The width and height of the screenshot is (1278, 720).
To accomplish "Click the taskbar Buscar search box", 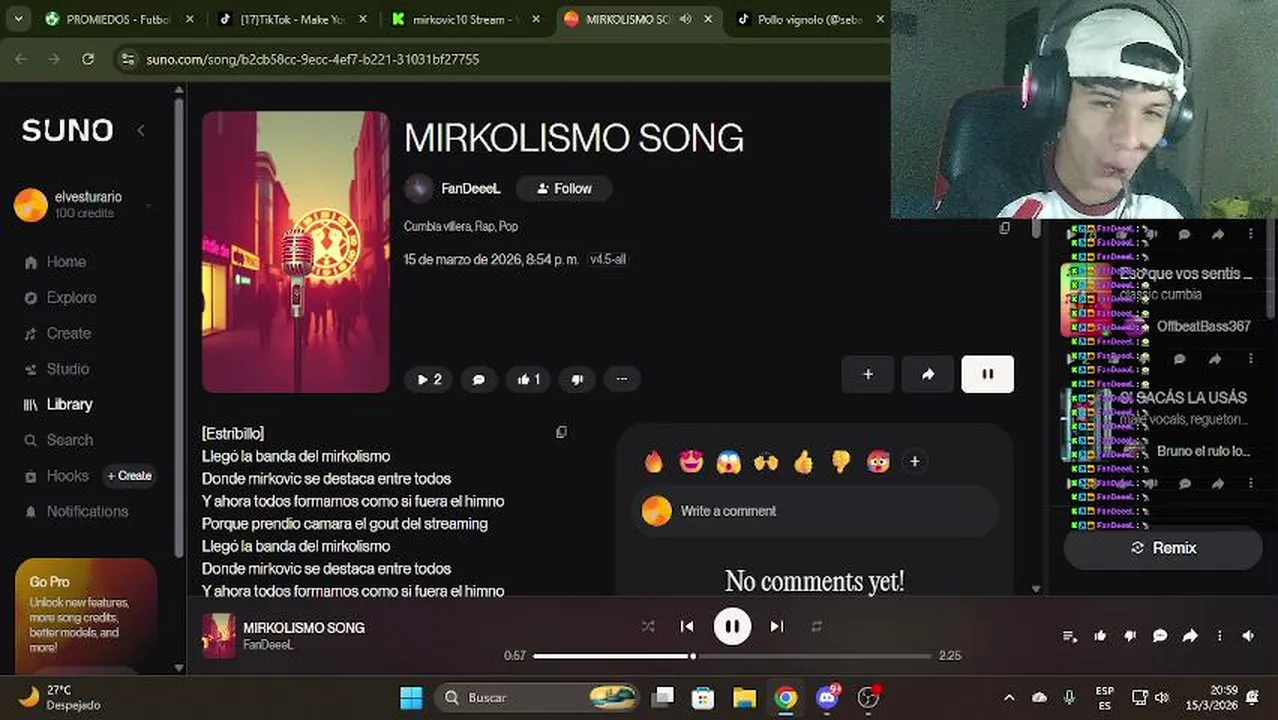I will (538, 697).
